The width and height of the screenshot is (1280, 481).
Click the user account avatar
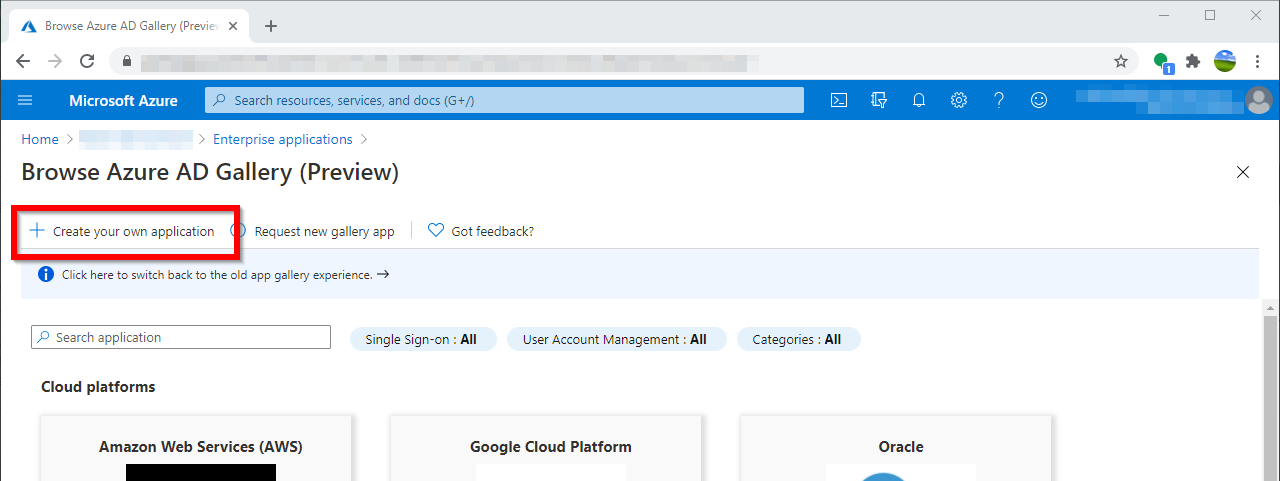tap(1258, 100)
